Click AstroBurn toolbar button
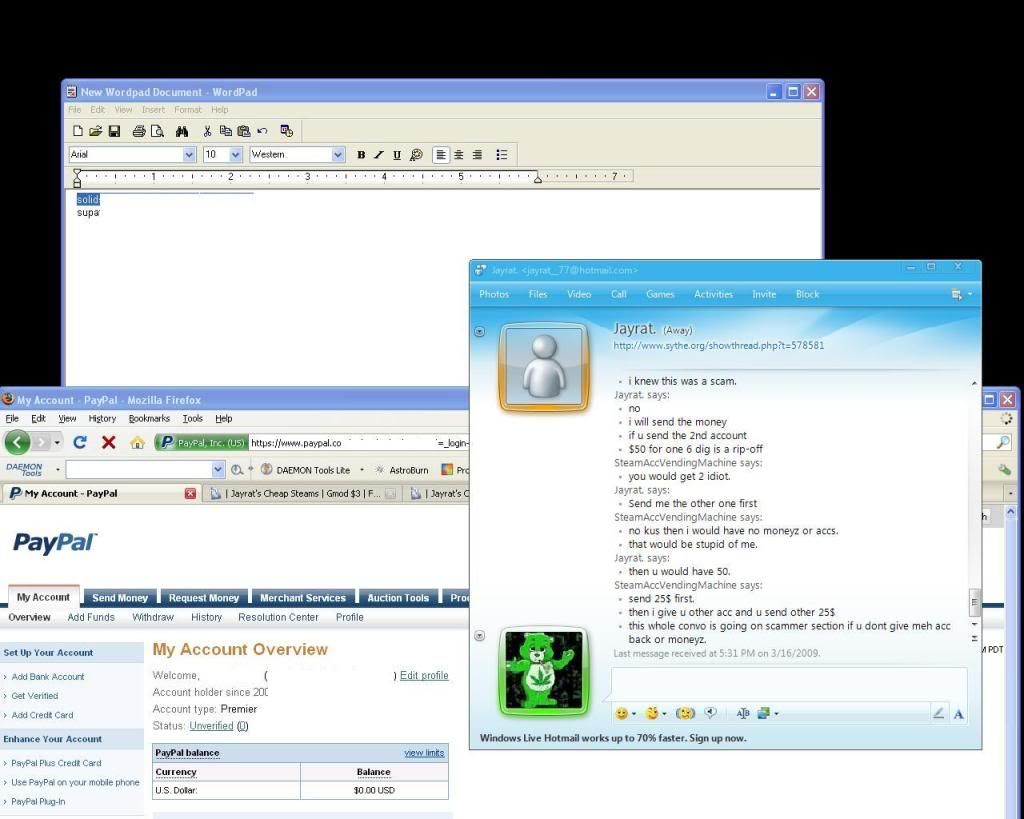Viewport: 1024px width, 819px height. pos(402,470)
